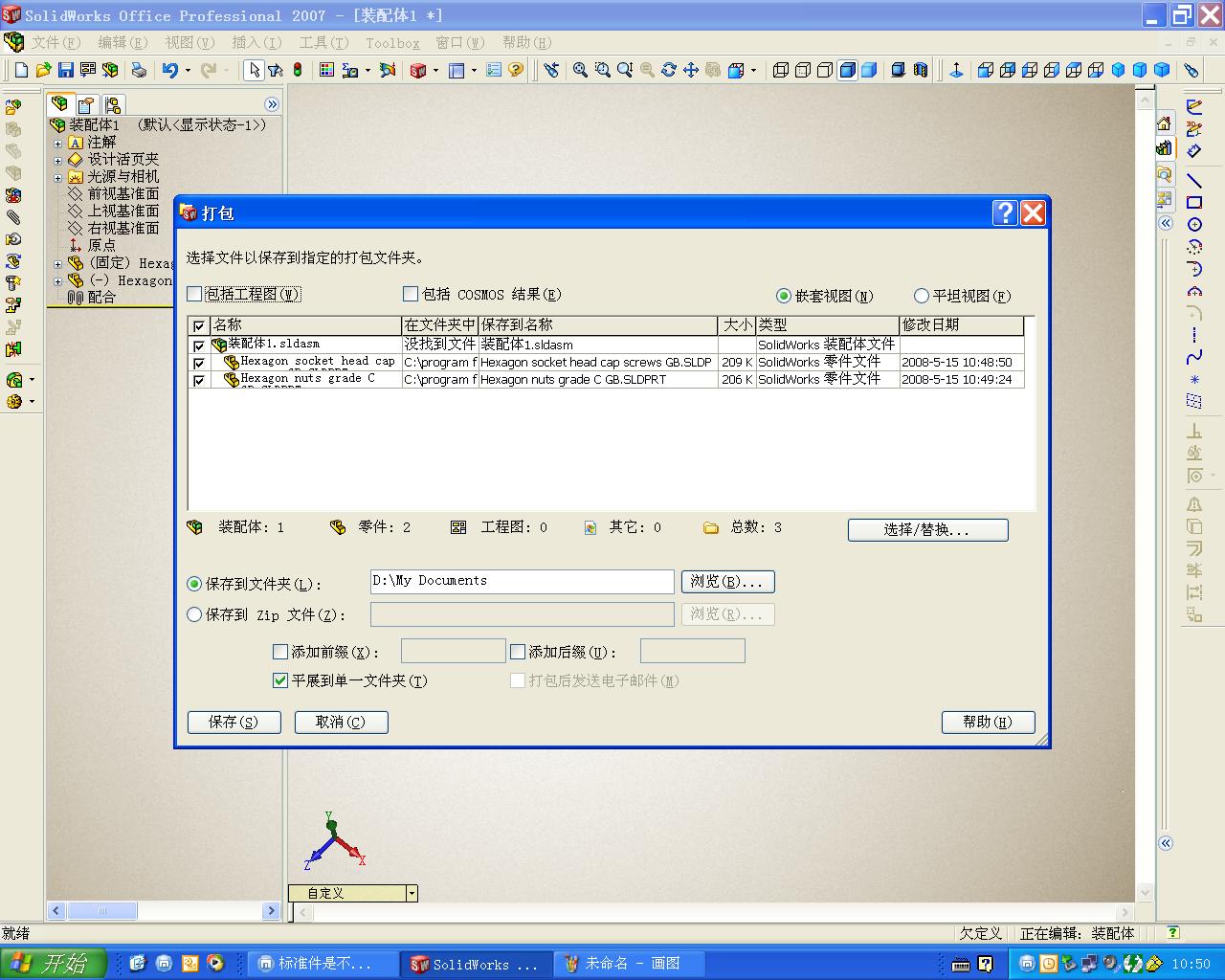Open the 插入 menu

click(x=256, y=42)
